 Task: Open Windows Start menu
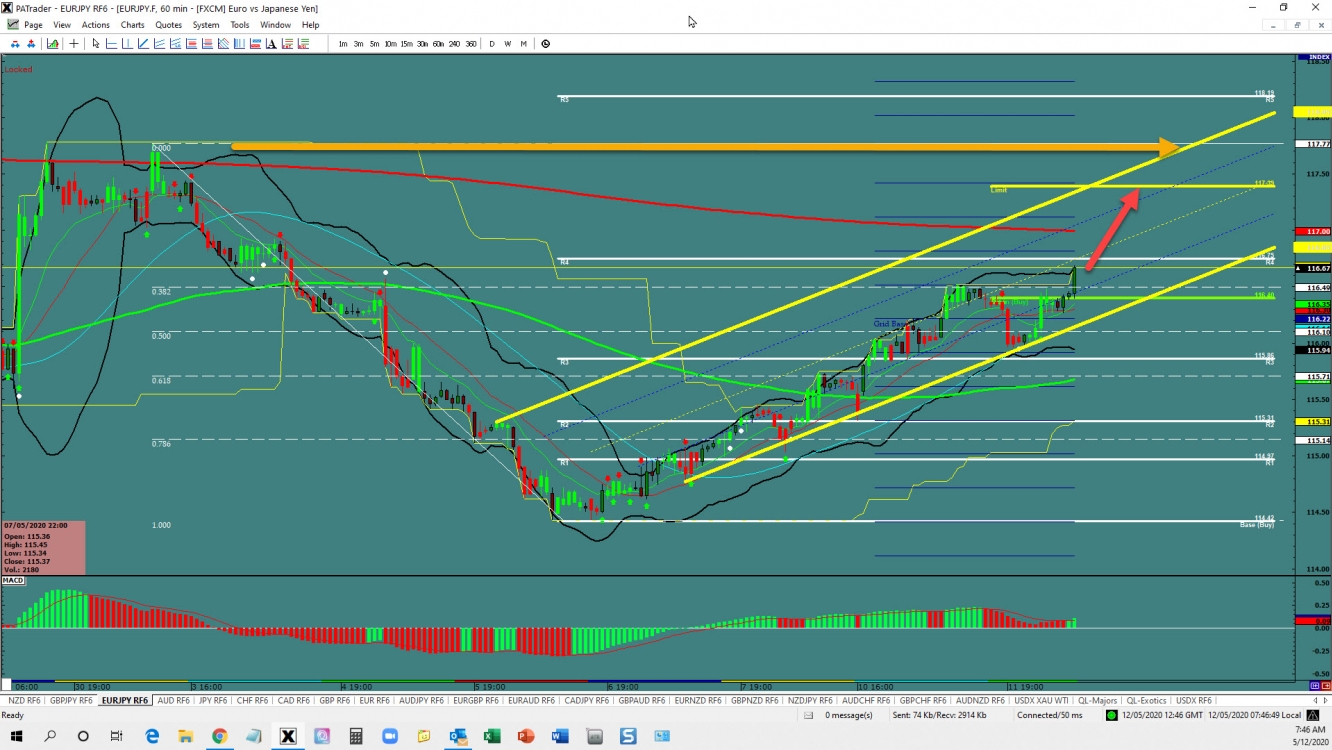tap(17, 736)
